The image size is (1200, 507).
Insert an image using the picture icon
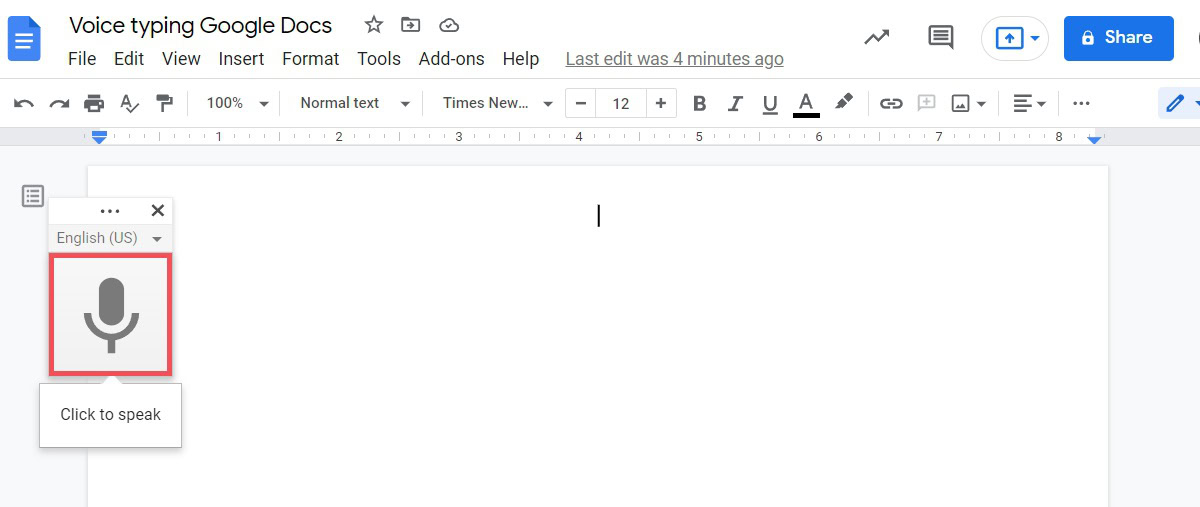pos(961,103)
